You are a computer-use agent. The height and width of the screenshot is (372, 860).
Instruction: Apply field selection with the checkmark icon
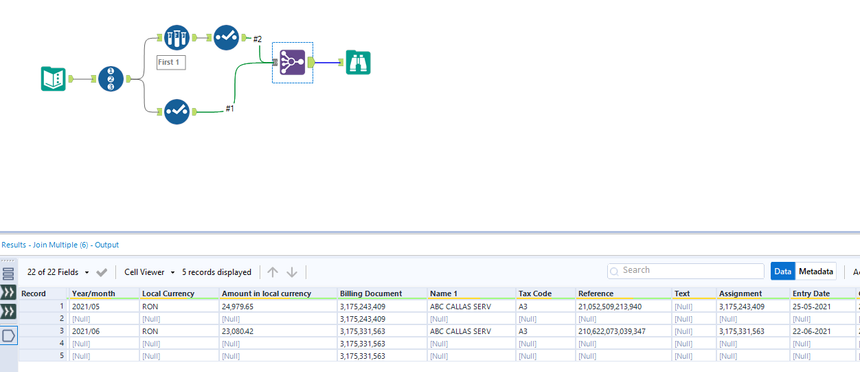click(101, 272)
